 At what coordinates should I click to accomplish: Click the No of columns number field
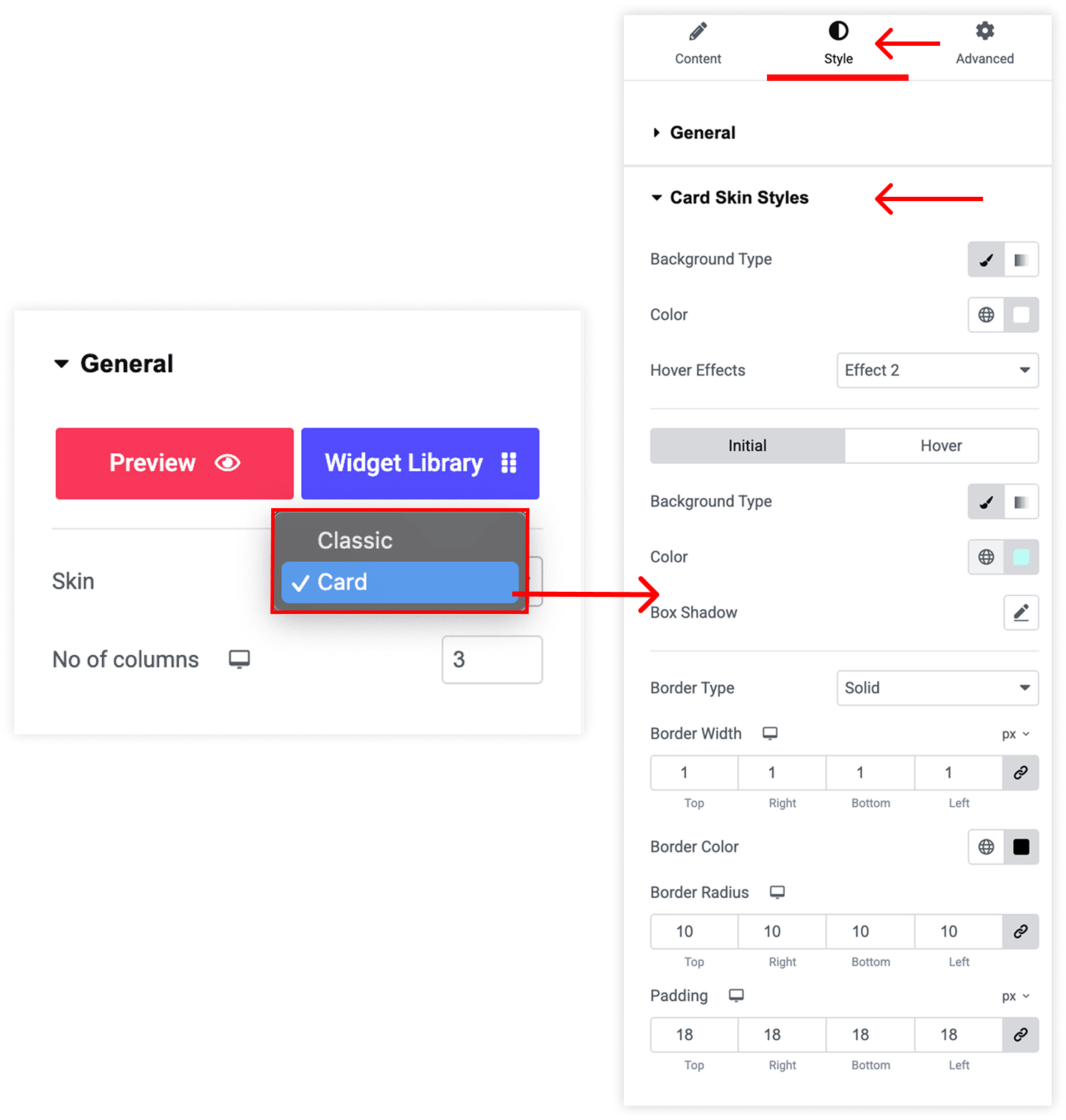pos(492,660)
